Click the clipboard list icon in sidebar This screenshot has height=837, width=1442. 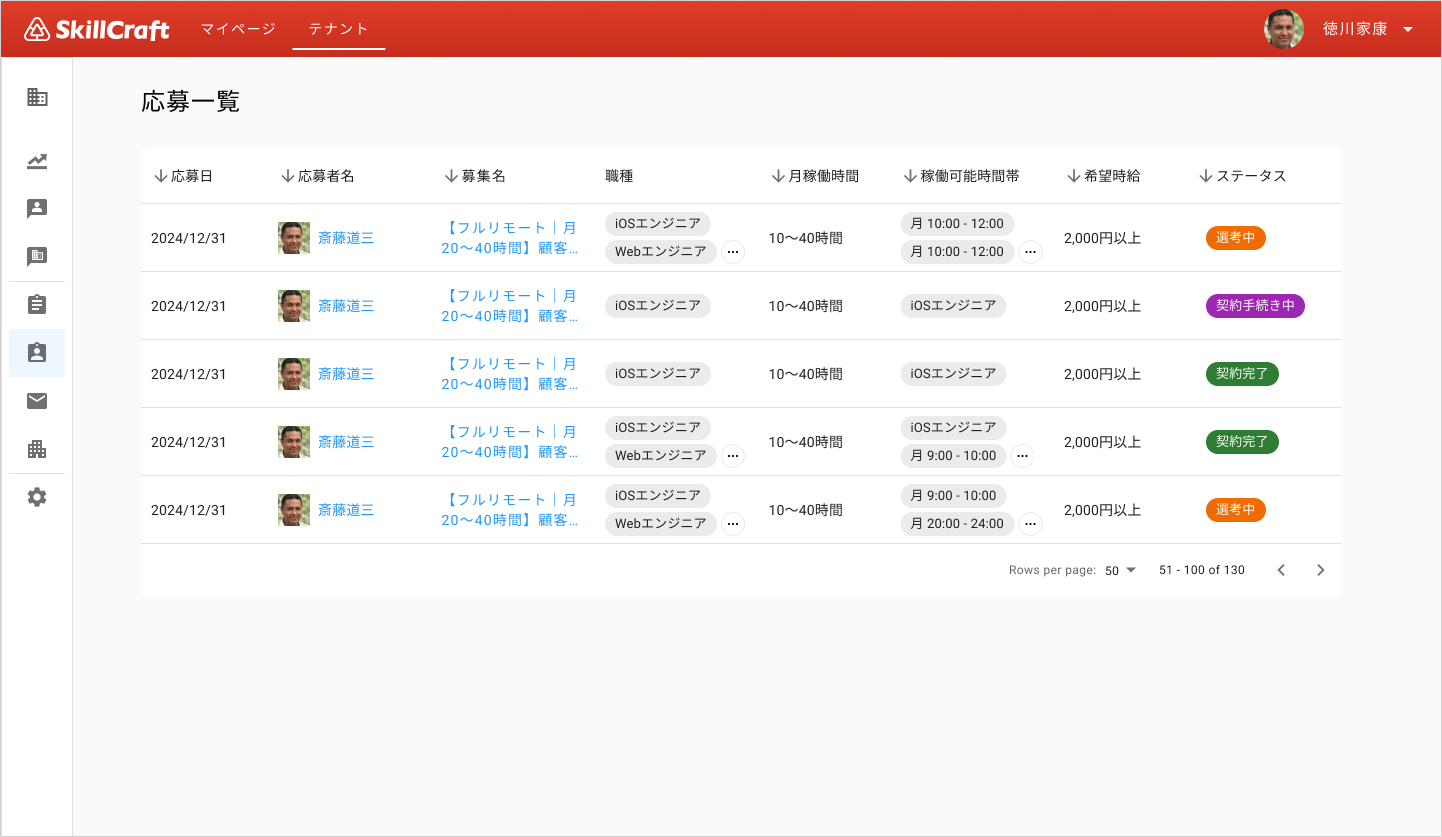point(37,305)
